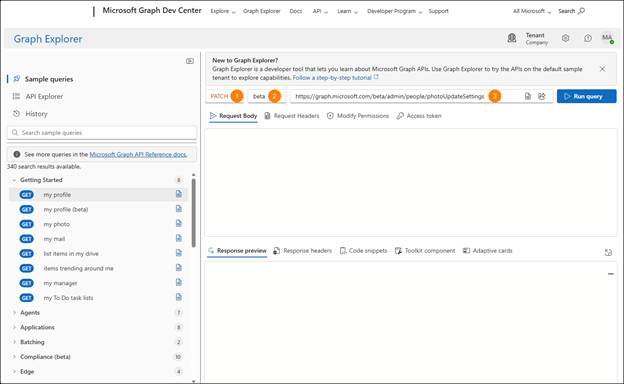Select the my photo sample query
The image size is (624, 384).
[x=98, y=224]
